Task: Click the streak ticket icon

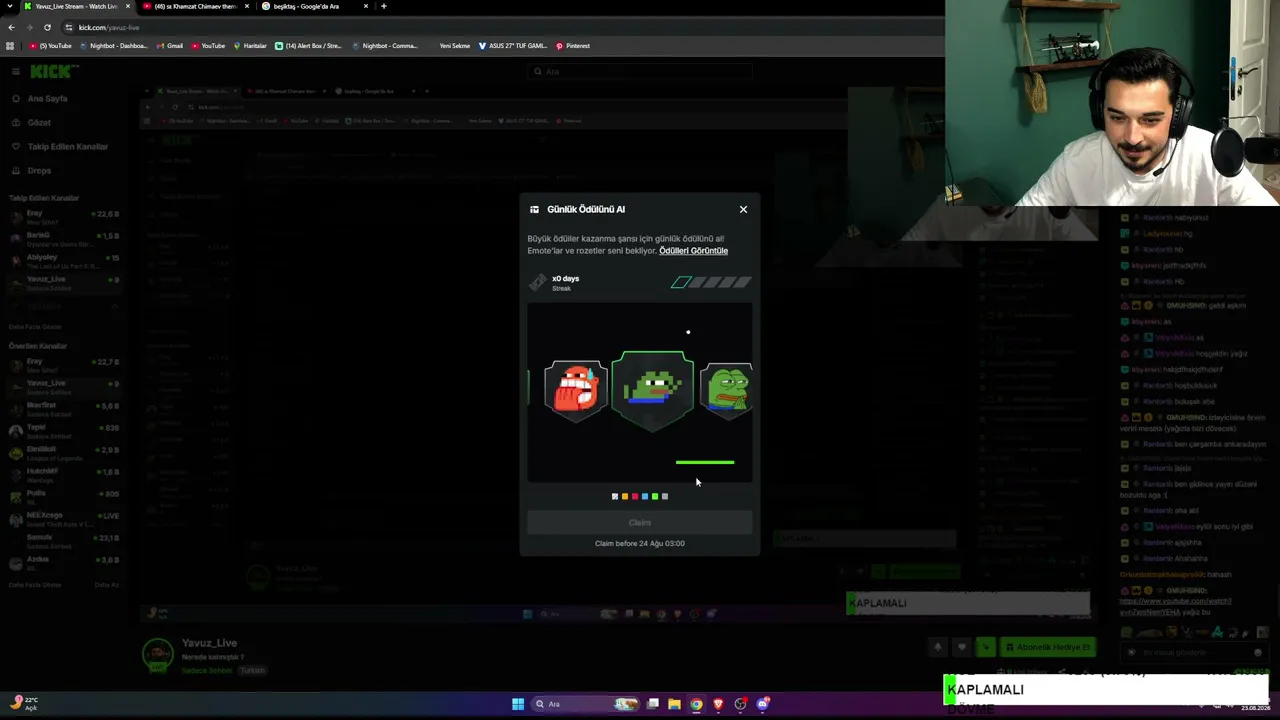Action: (x=538, y=284)
